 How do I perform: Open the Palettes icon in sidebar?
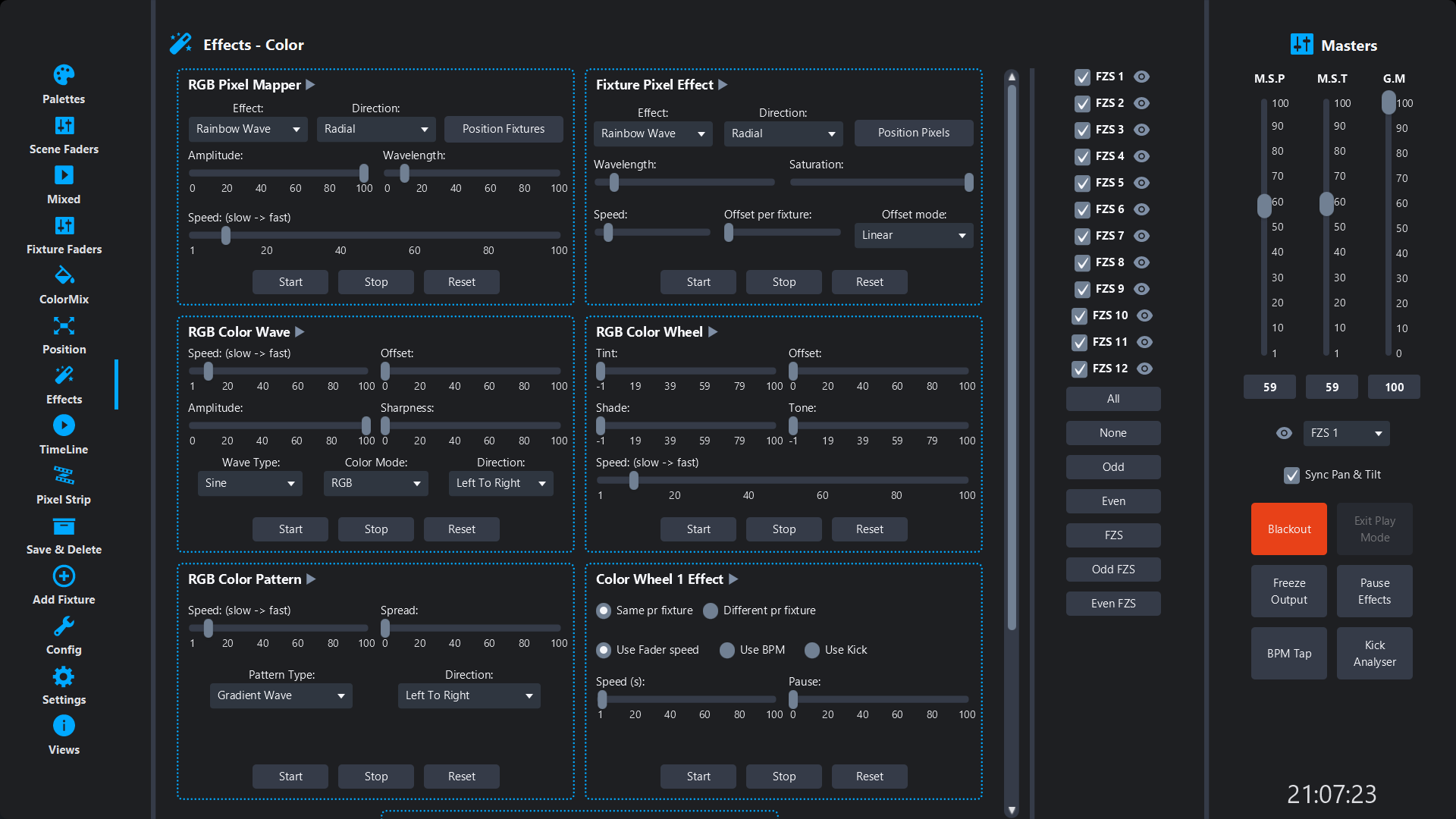click(64, 75)
